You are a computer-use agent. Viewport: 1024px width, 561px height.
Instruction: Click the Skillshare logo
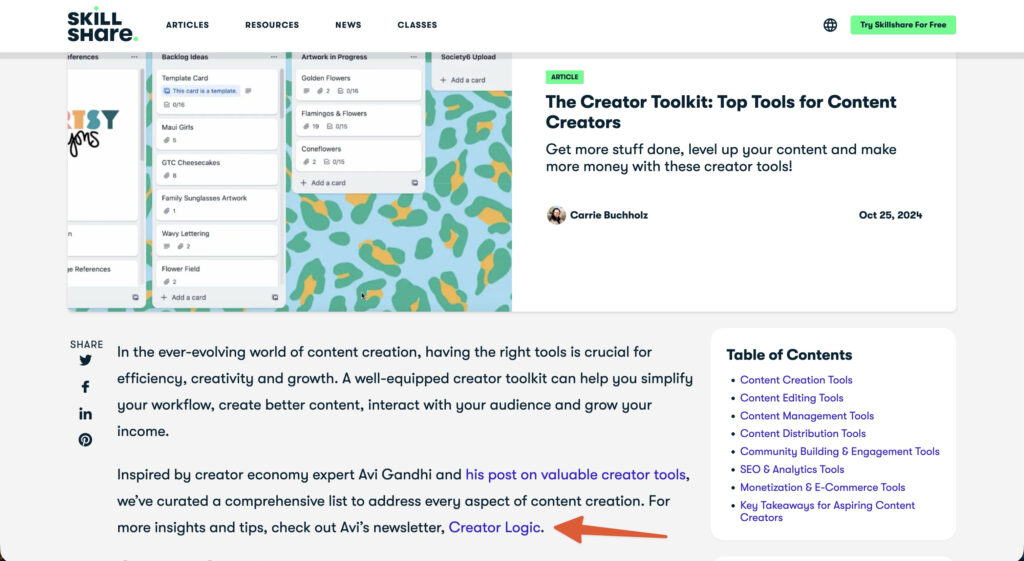coord(101,25)
